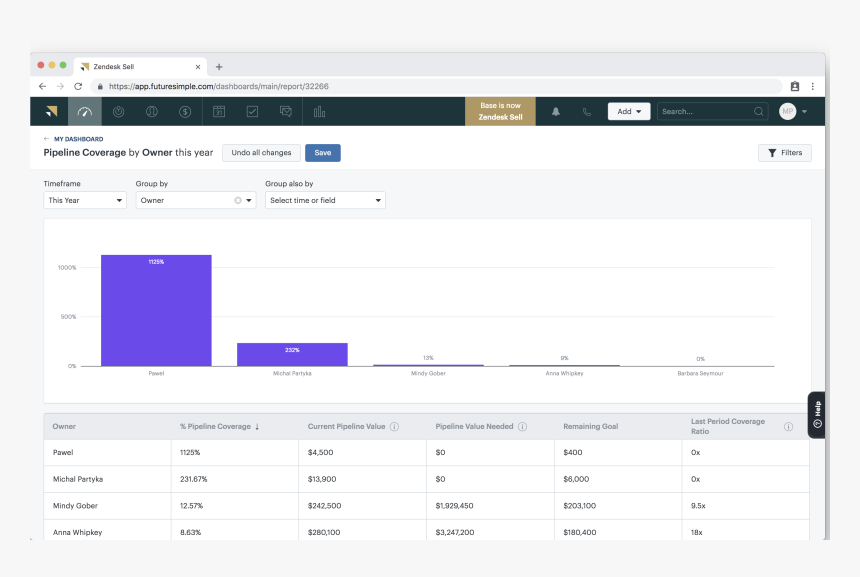Open notifications bell icon
Image resolution: width=860 pixels, height=577 pixels.
[556, 112]
